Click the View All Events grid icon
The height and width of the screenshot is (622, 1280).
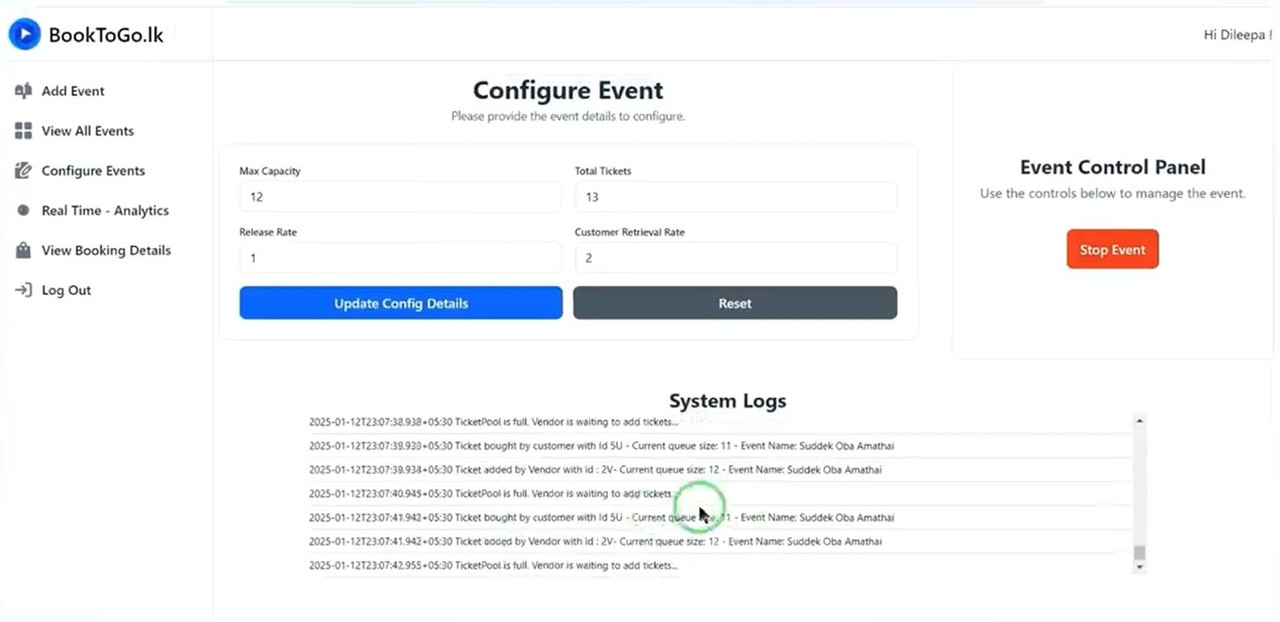click(x=23, y=131)
